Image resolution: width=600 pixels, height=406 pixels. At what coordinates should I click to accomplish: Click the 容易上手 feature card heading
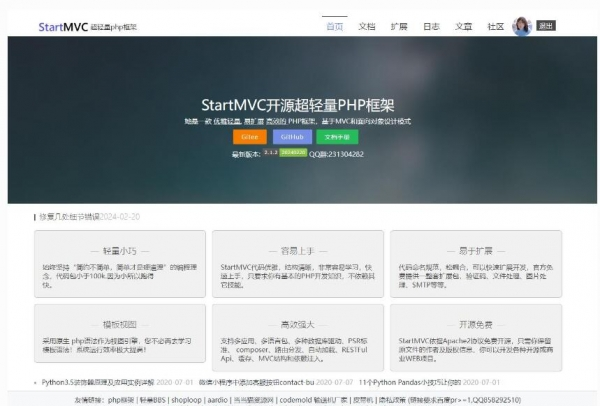point(297,251)
